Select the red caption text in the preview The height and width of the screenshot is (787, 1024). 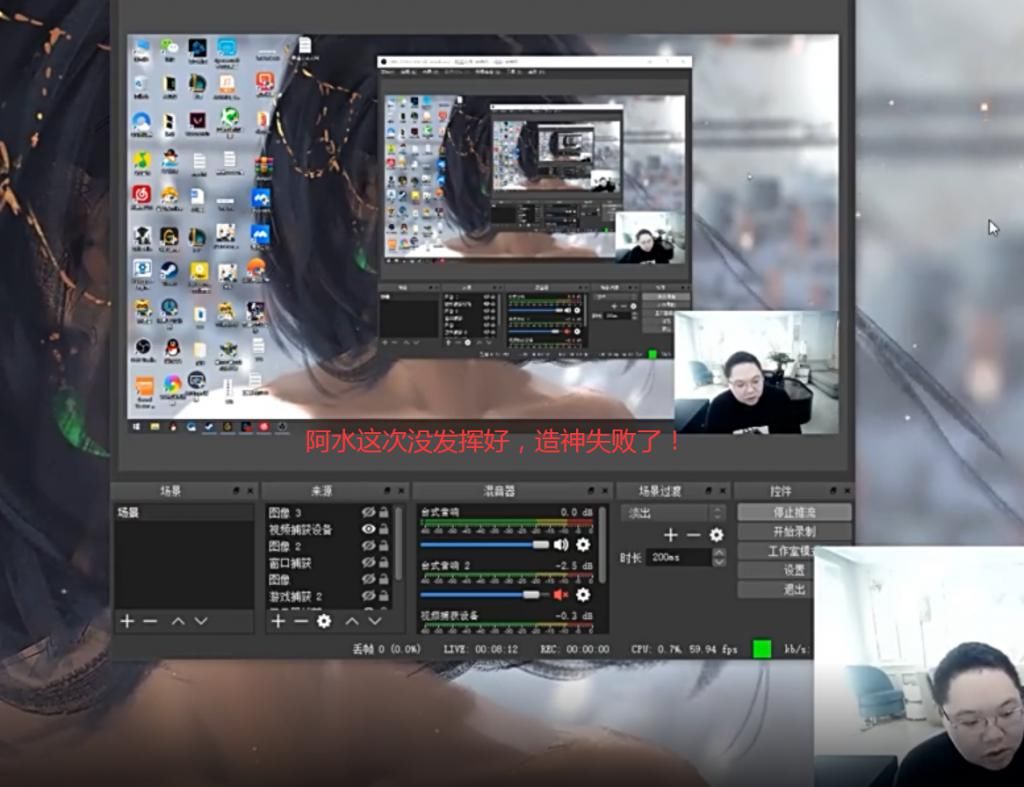pyautogui.click(x=494, y=442)
